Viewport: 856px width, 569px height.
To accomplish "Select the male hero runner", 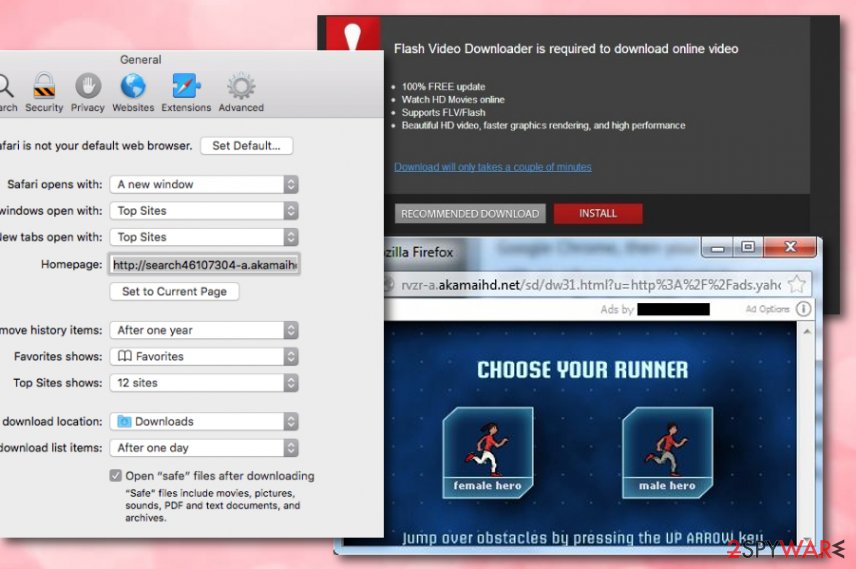I will [667, 453].
